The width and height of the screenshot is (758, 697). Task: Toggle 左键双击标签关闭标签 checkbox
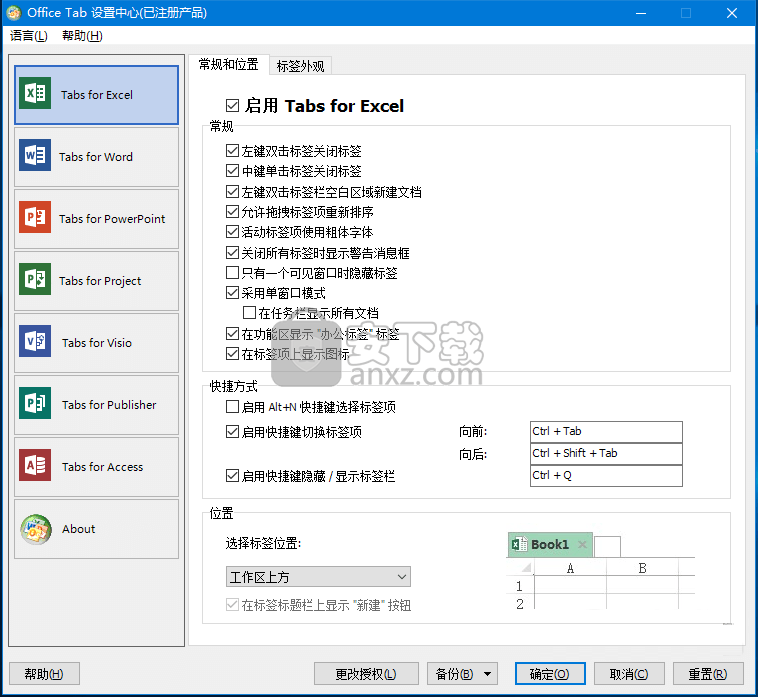pyautogui.click(x=233, y=151)
